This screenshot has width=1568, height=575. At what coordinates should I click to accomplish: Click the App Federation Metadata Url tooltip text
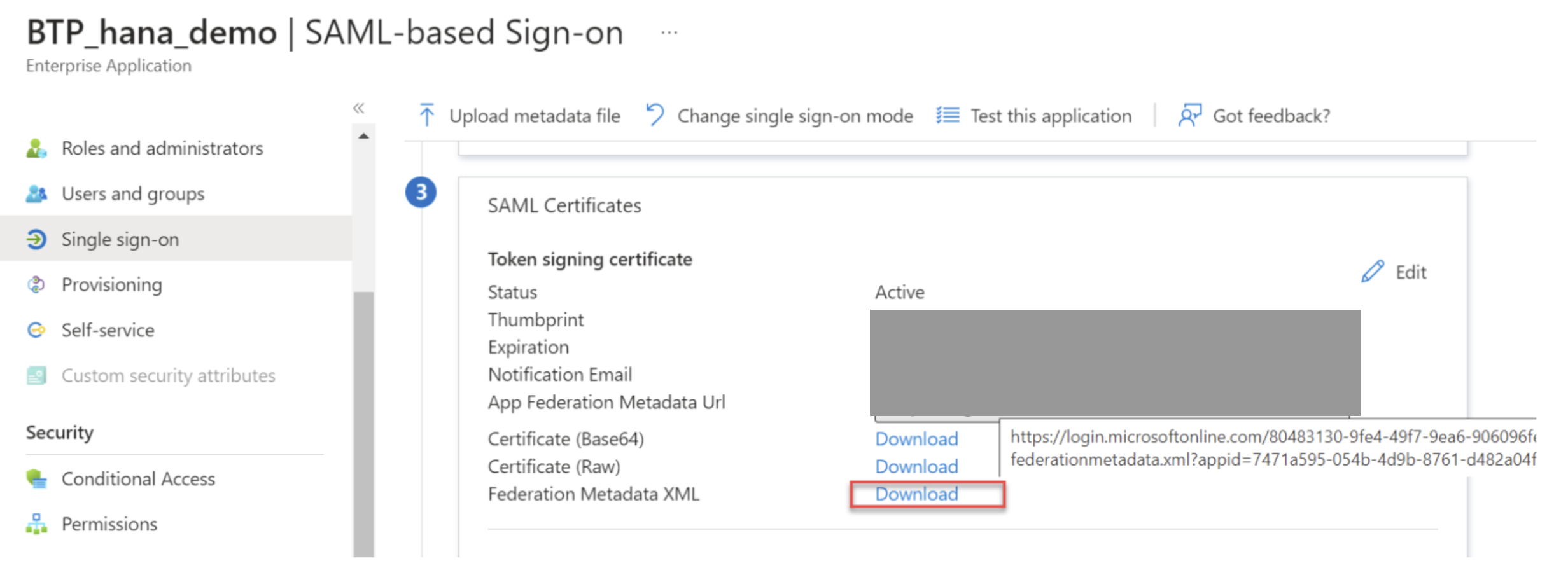click(x=1272, y=448)
